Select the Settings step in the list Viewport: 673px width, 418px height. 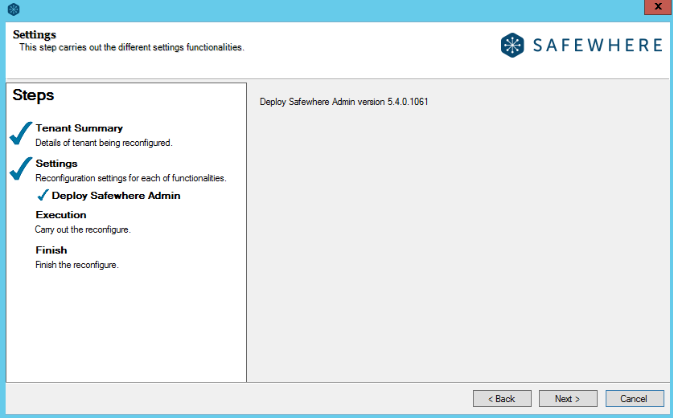coord(56,163)
